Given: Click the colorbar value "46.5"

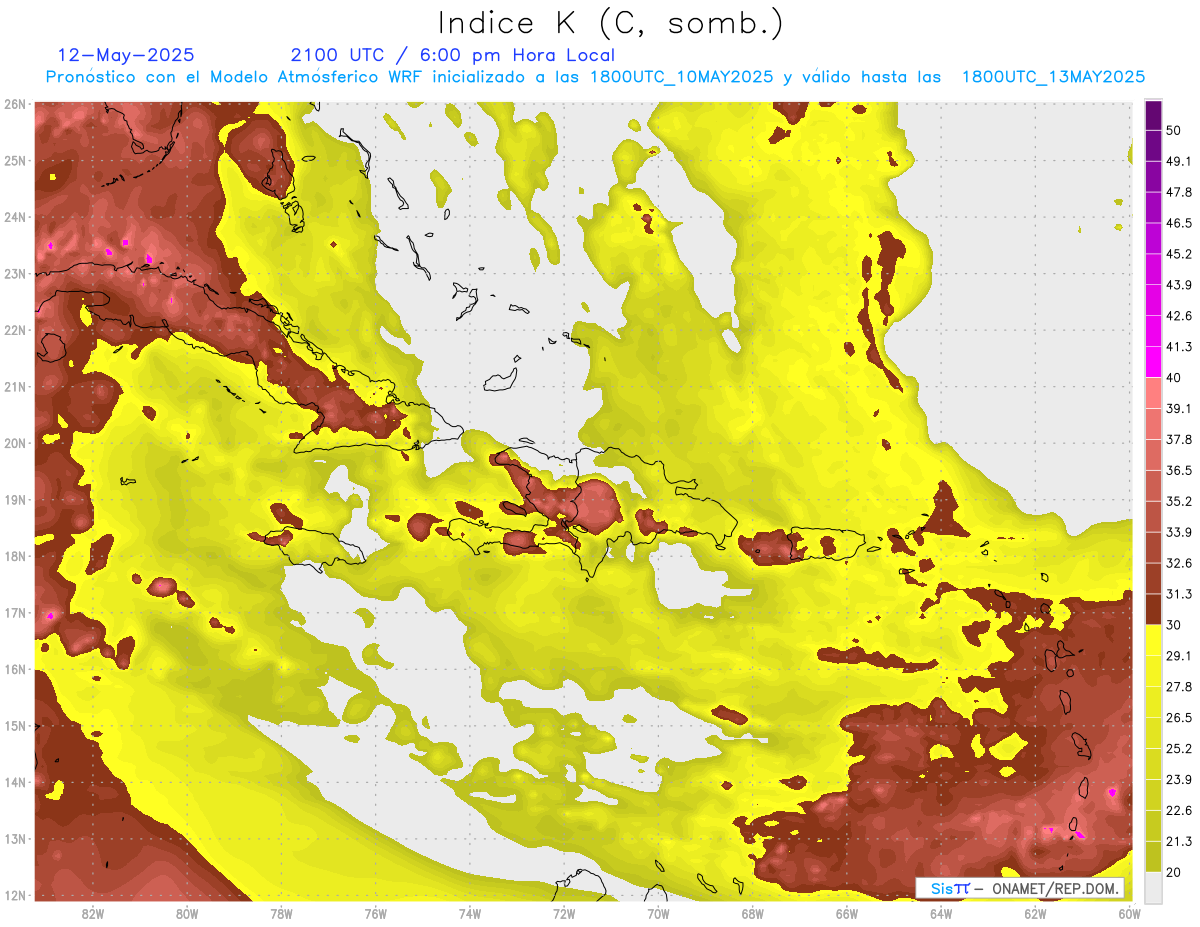Looking at the screenshot, I should (1179, 223).
